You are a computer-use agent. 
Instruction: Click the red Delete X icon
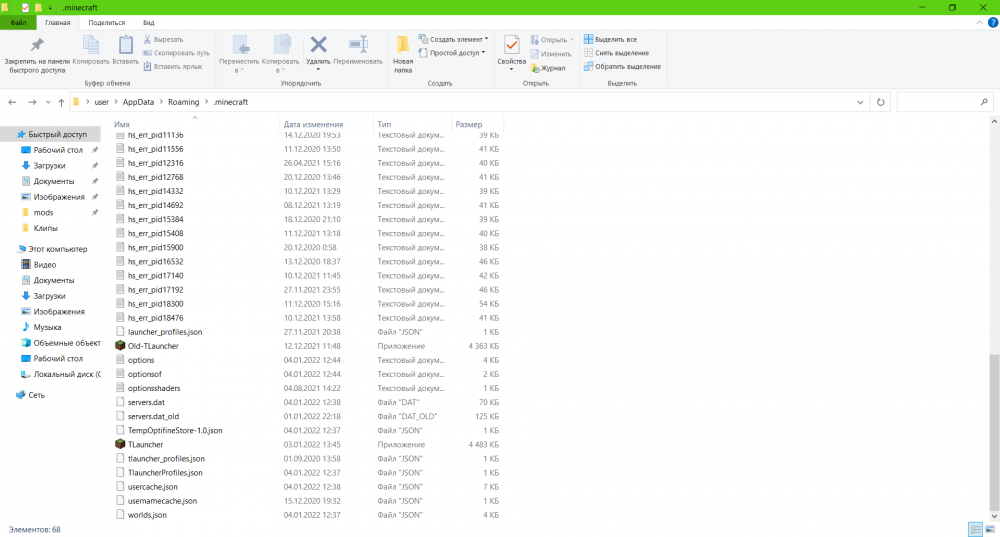(x=318, y=45)
